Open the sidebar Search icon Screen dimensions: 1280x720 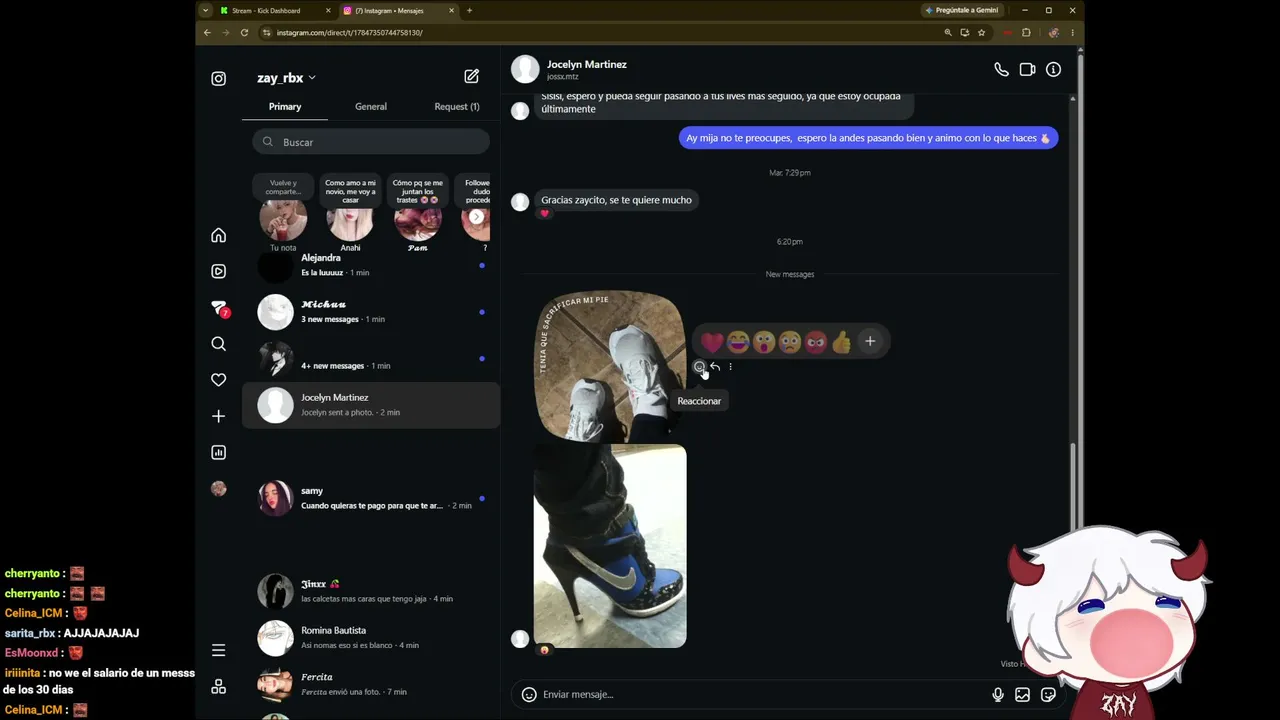coord(219,344)
